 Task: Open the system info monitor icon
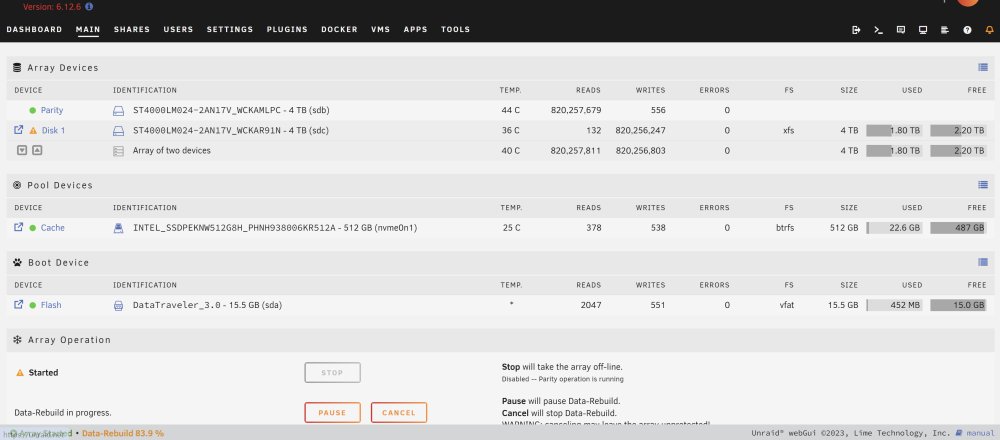pos(923,29)
